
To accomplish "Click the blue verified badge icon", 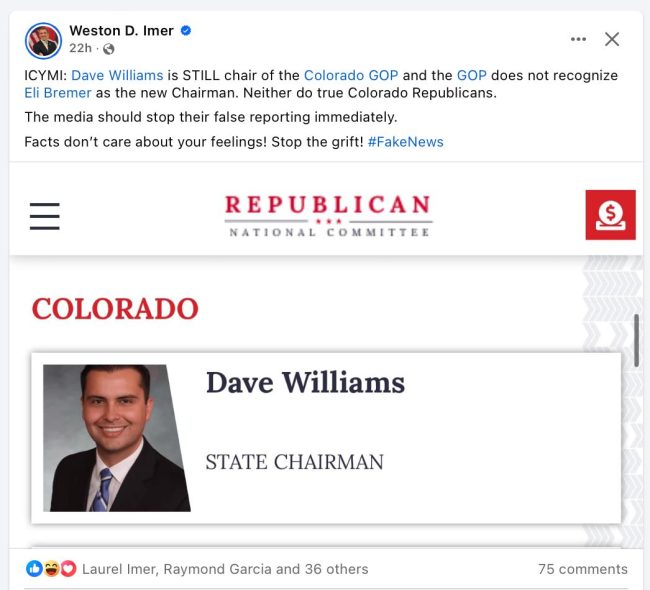I will click(186, 31).
